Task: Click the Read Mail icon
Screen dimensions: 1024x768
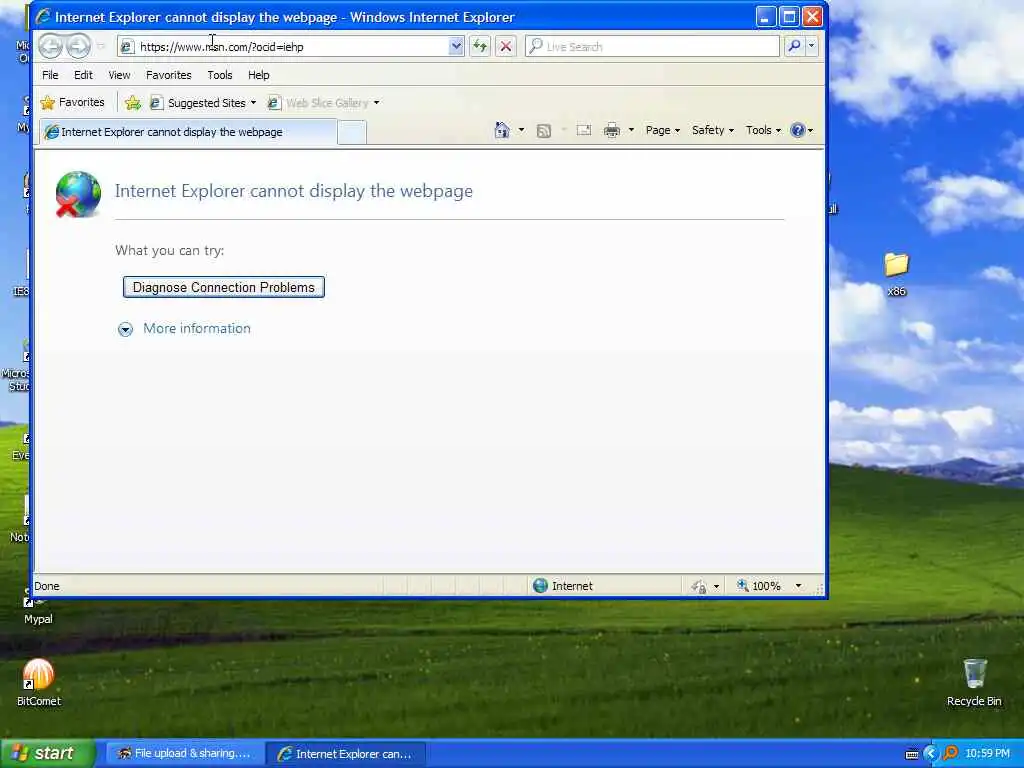Action: coord(584,130)
